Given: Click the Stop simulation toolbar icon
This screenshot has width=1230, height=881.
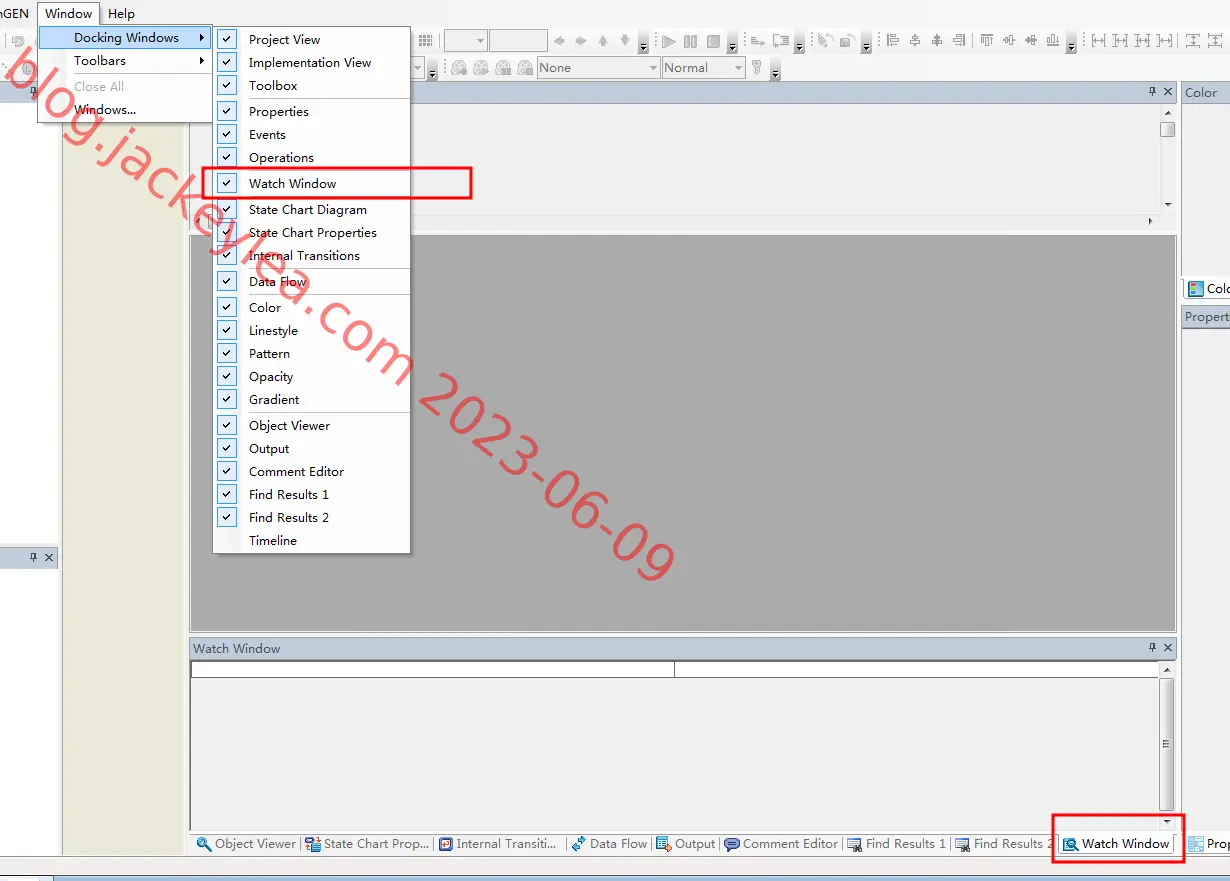Looking at the screenshot, I should click(713, 41).
